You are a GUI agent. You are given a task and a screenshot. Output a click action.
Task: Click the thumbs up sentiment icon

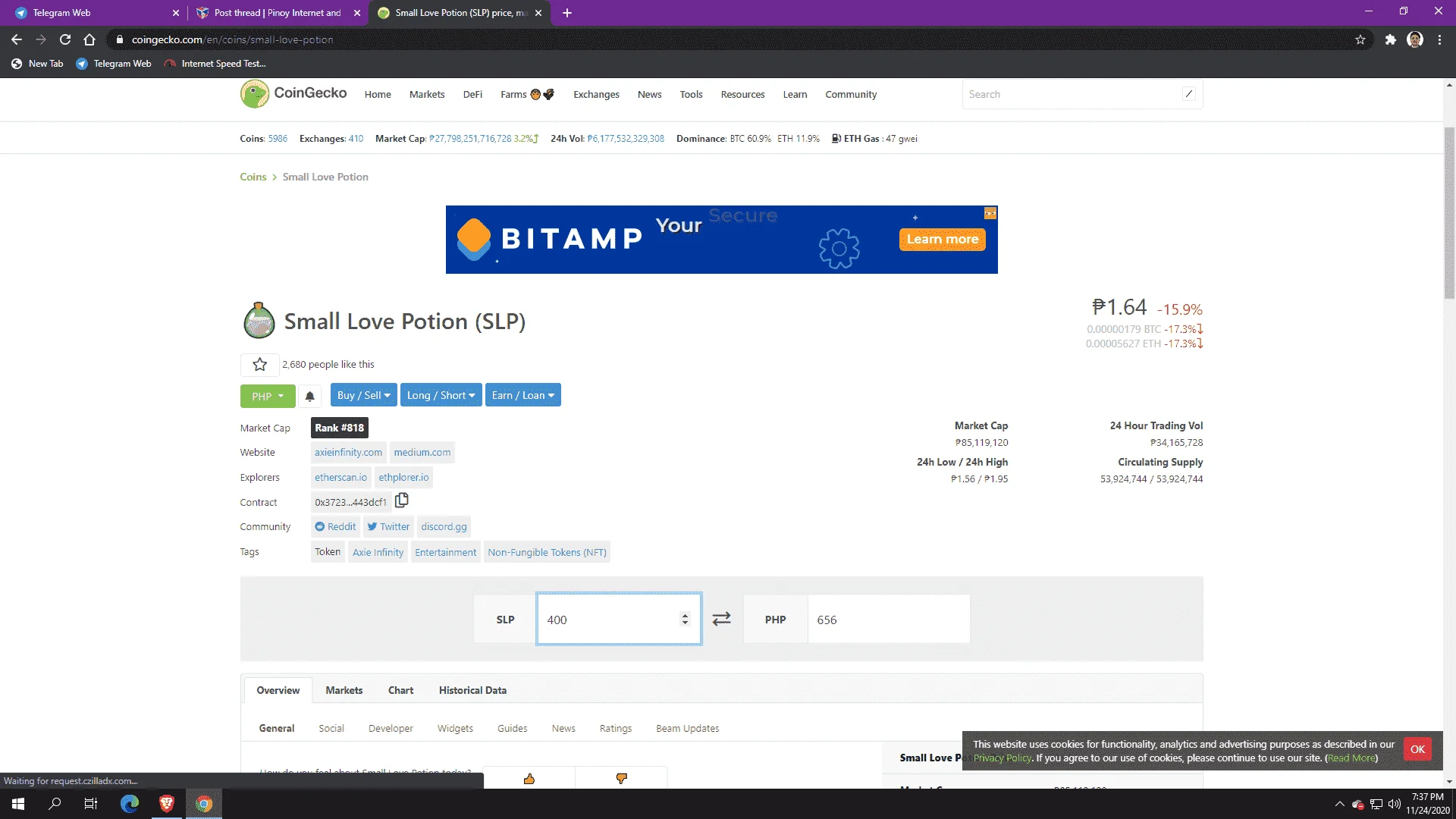[529, 779]
